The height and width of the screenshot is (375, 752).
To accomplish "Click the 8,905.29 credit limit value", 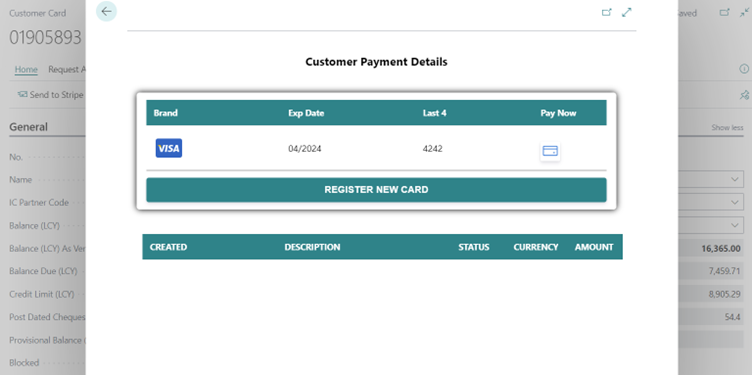I will (724, 294).
